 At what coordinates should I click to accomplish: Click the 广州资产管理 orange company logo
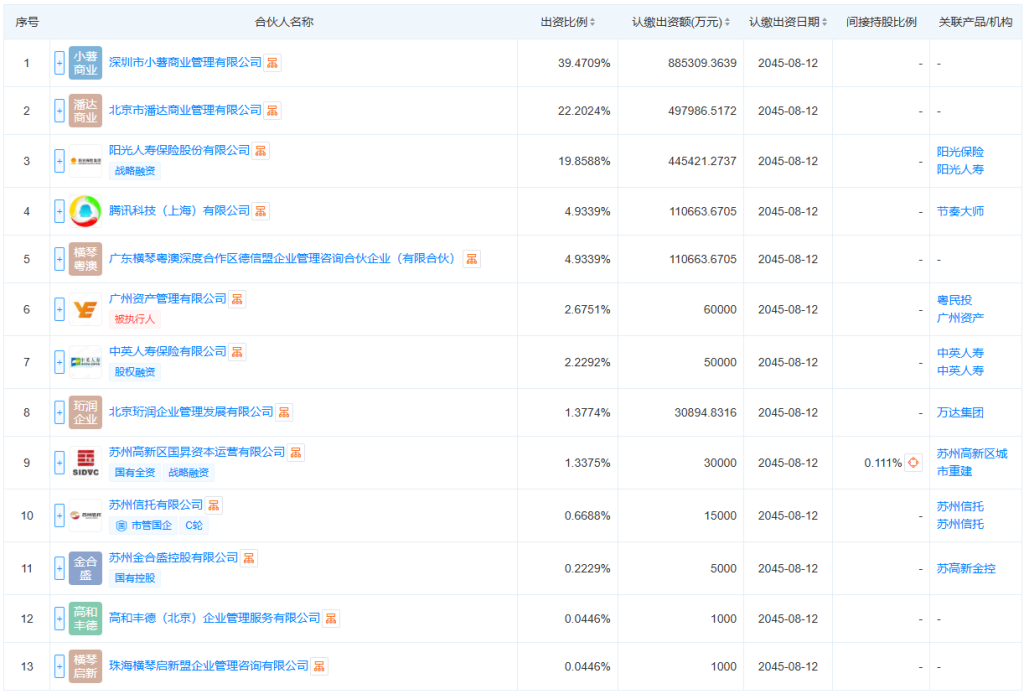(x=85, y=309)
